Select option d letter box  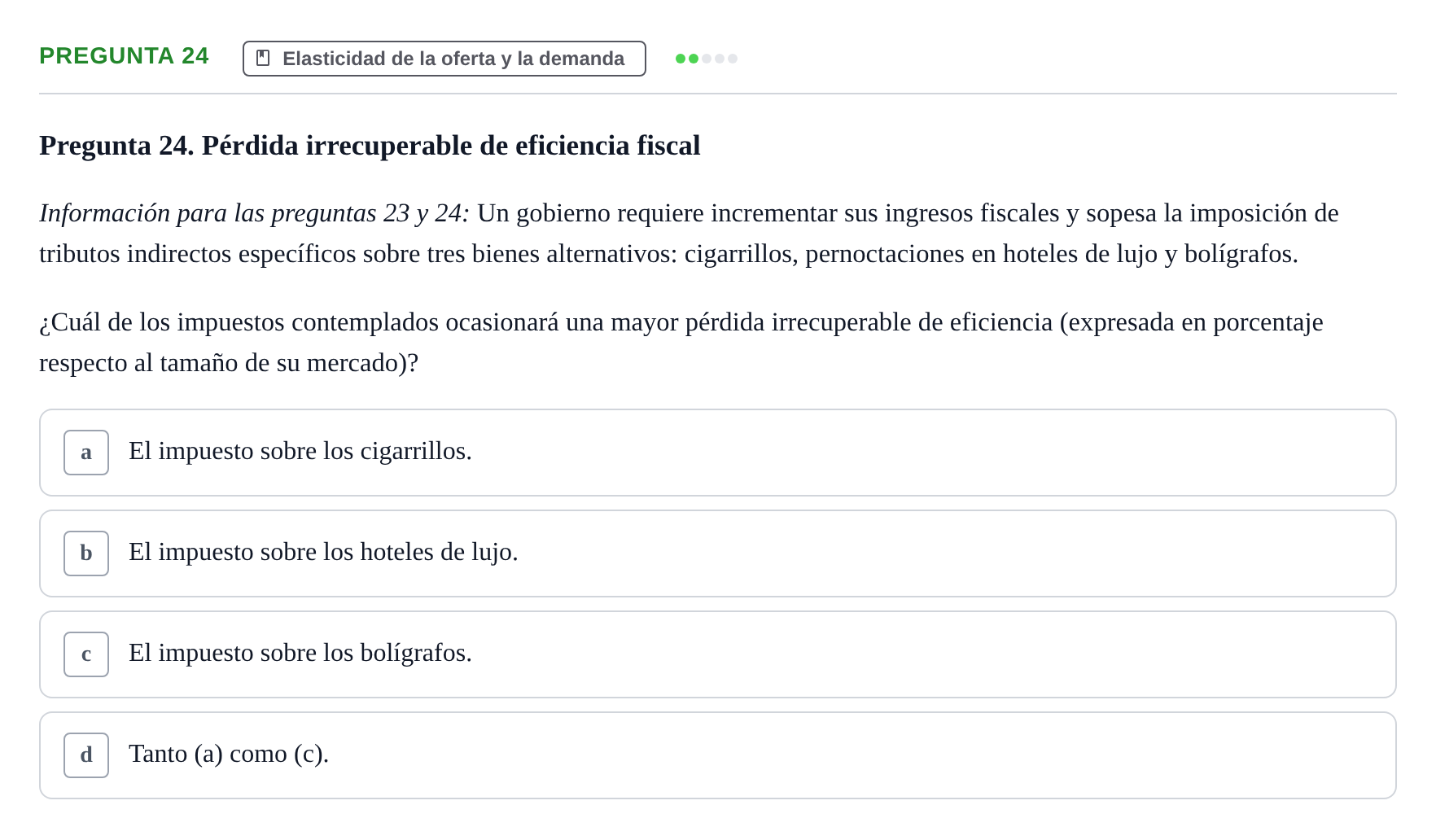click(x=86, y=755)
